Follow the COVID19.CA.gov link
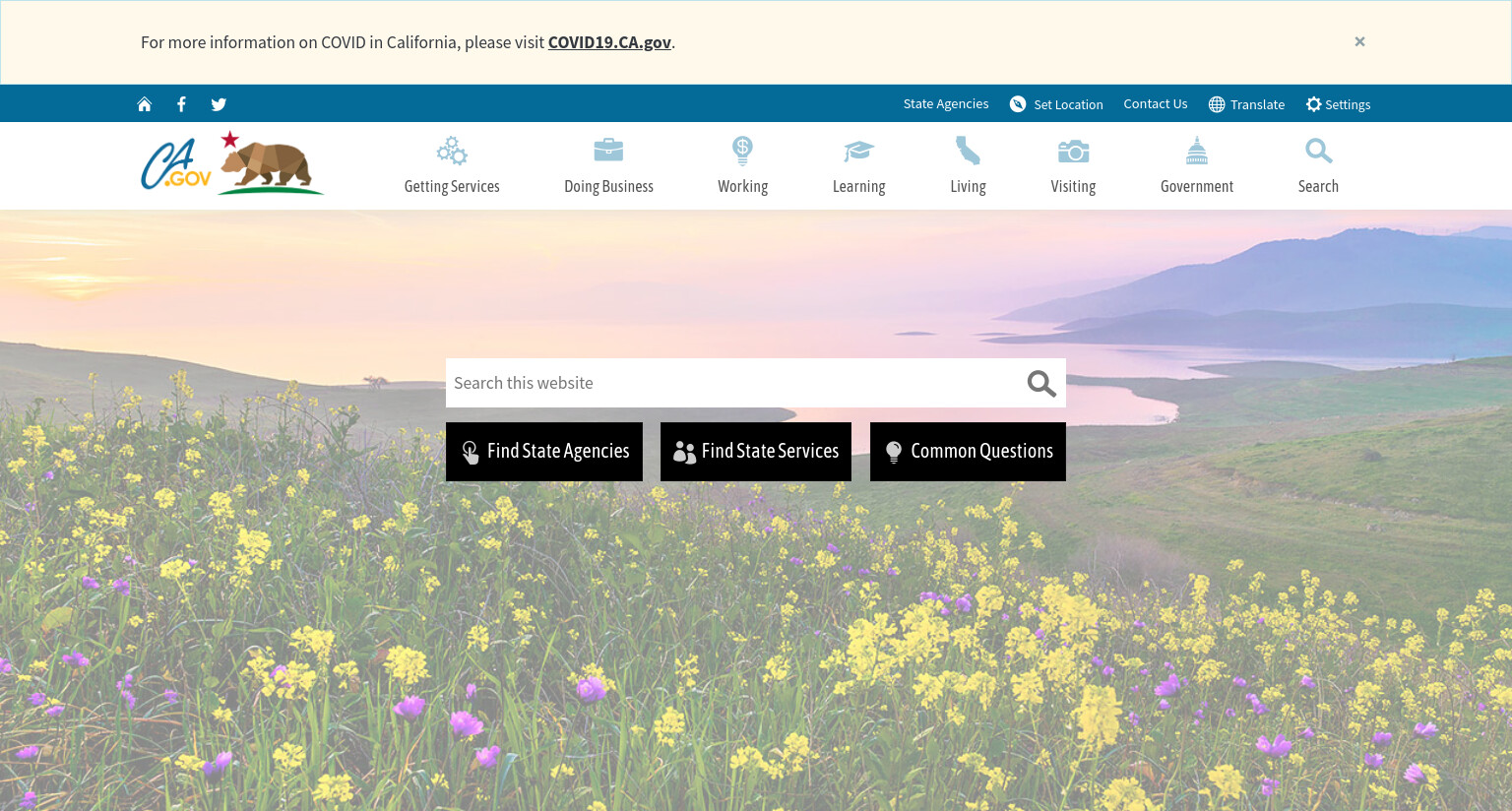Screen dimensions: 1512x811 click(x=609, y=42)
